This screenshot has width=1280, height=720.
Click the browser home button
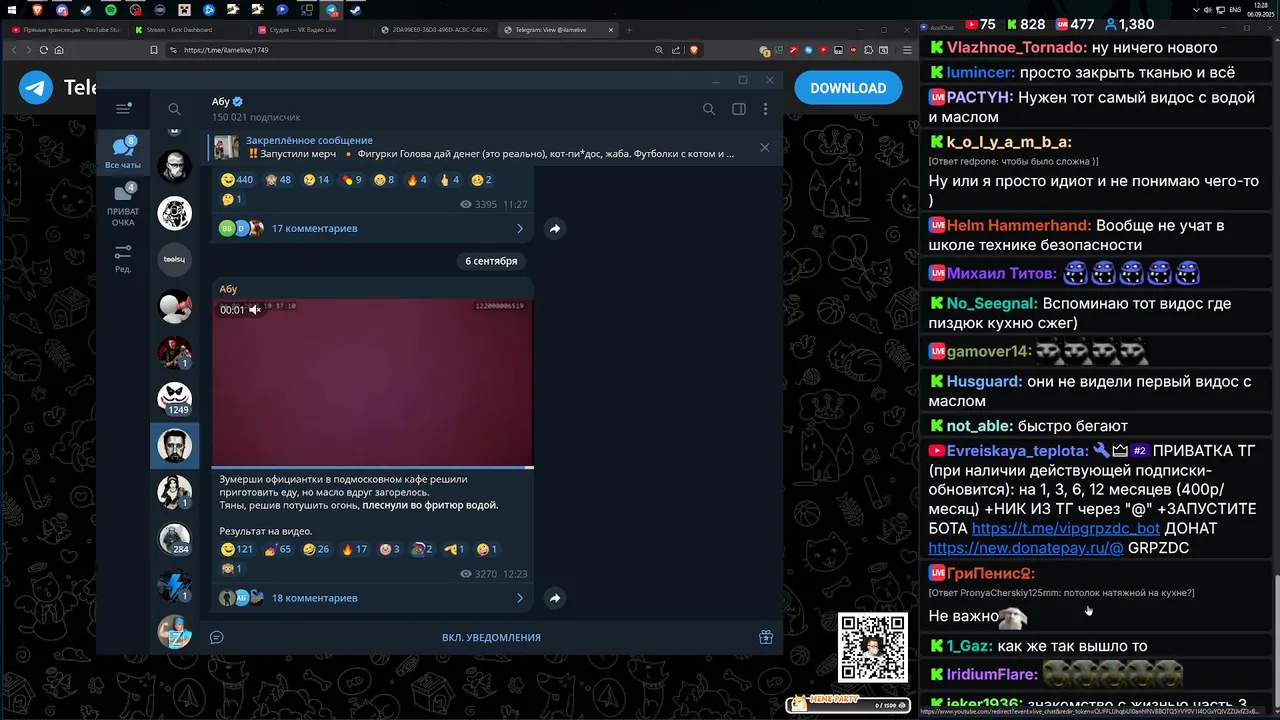tap(59, 50)
